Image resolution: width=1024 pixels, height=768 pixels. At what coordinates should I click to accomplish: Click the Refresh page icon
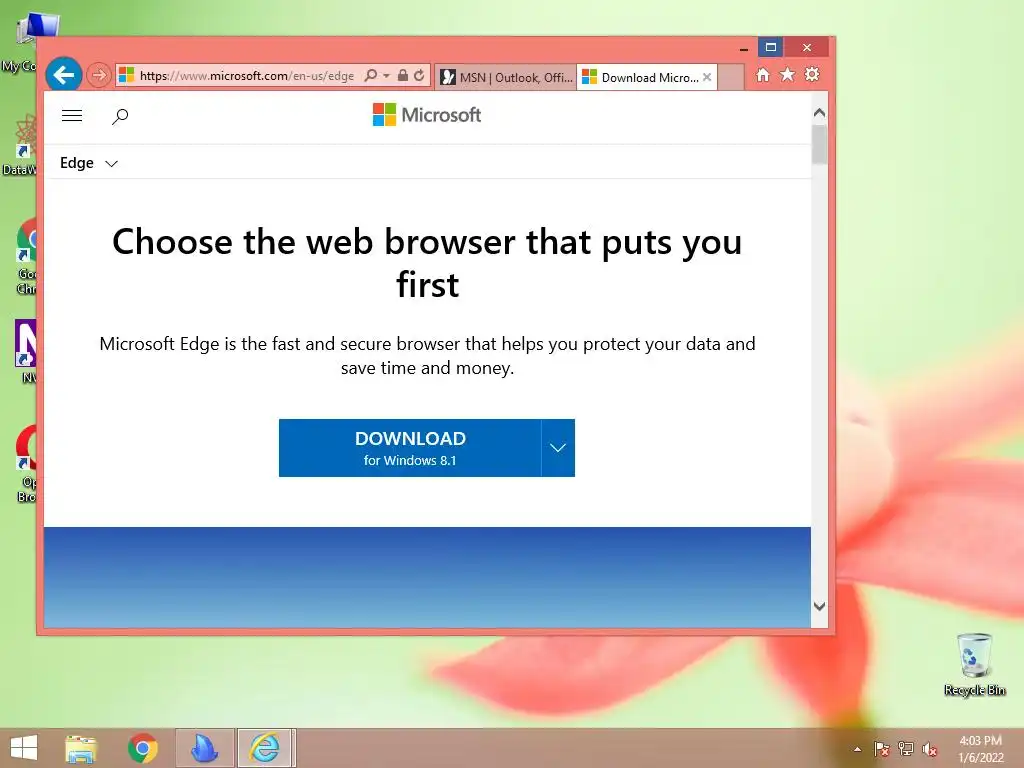pyautogui.click(x=419, y=75)
